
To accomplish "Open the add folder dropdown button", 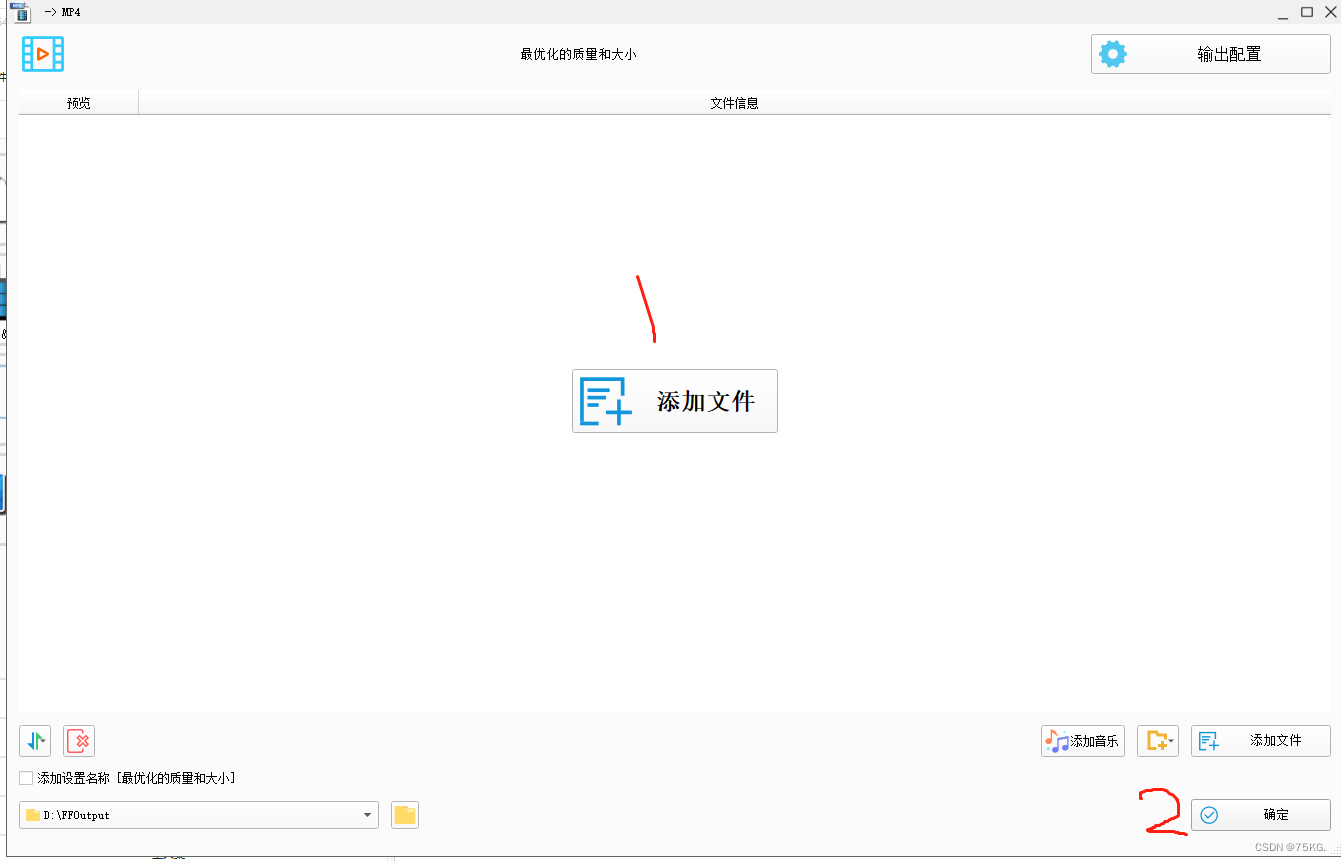I will (x=1158, y=741).
